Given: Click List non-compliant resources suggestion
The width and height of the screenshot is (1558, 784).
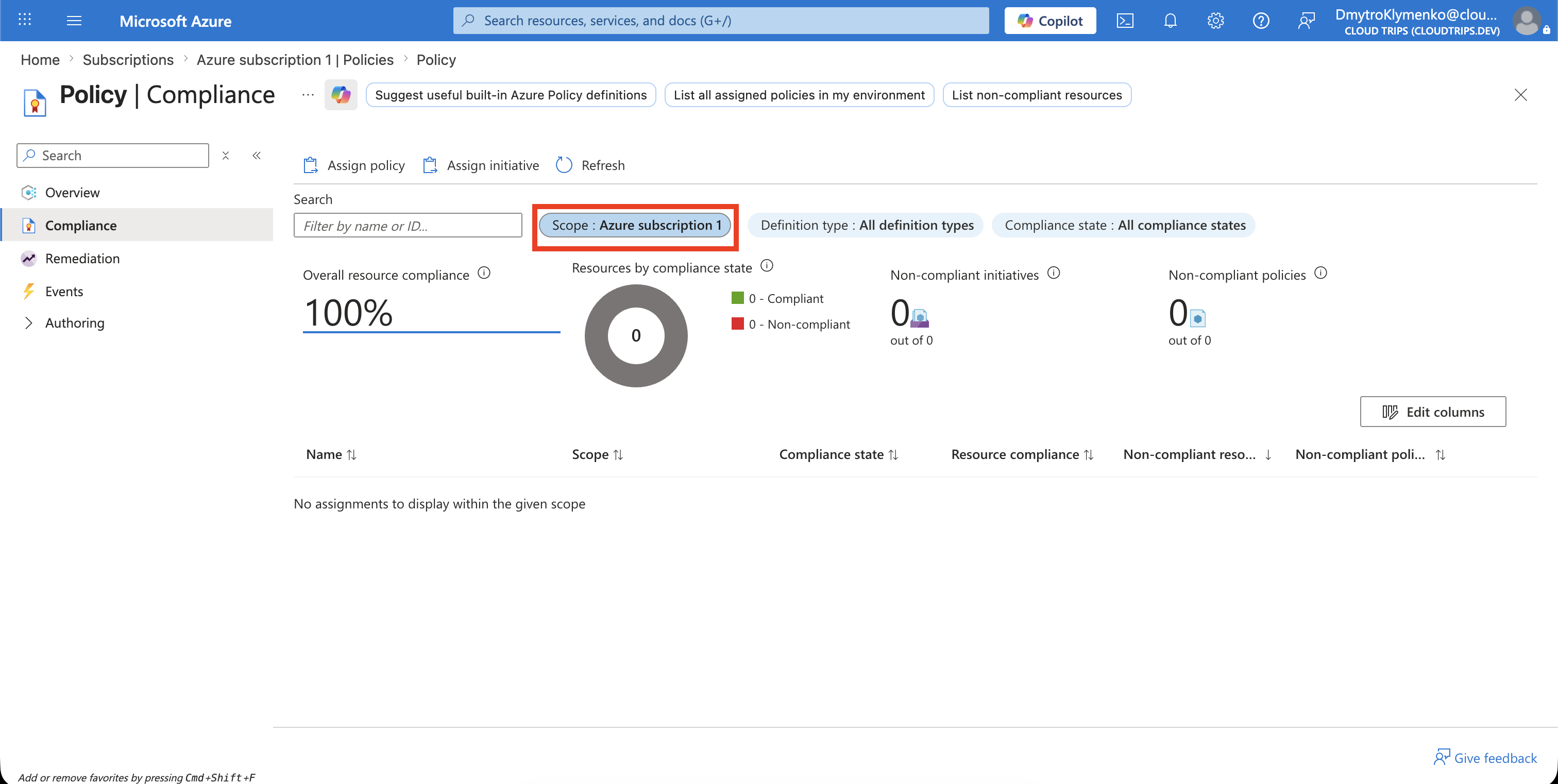Looking at the screenshot, I should 1037,95.
